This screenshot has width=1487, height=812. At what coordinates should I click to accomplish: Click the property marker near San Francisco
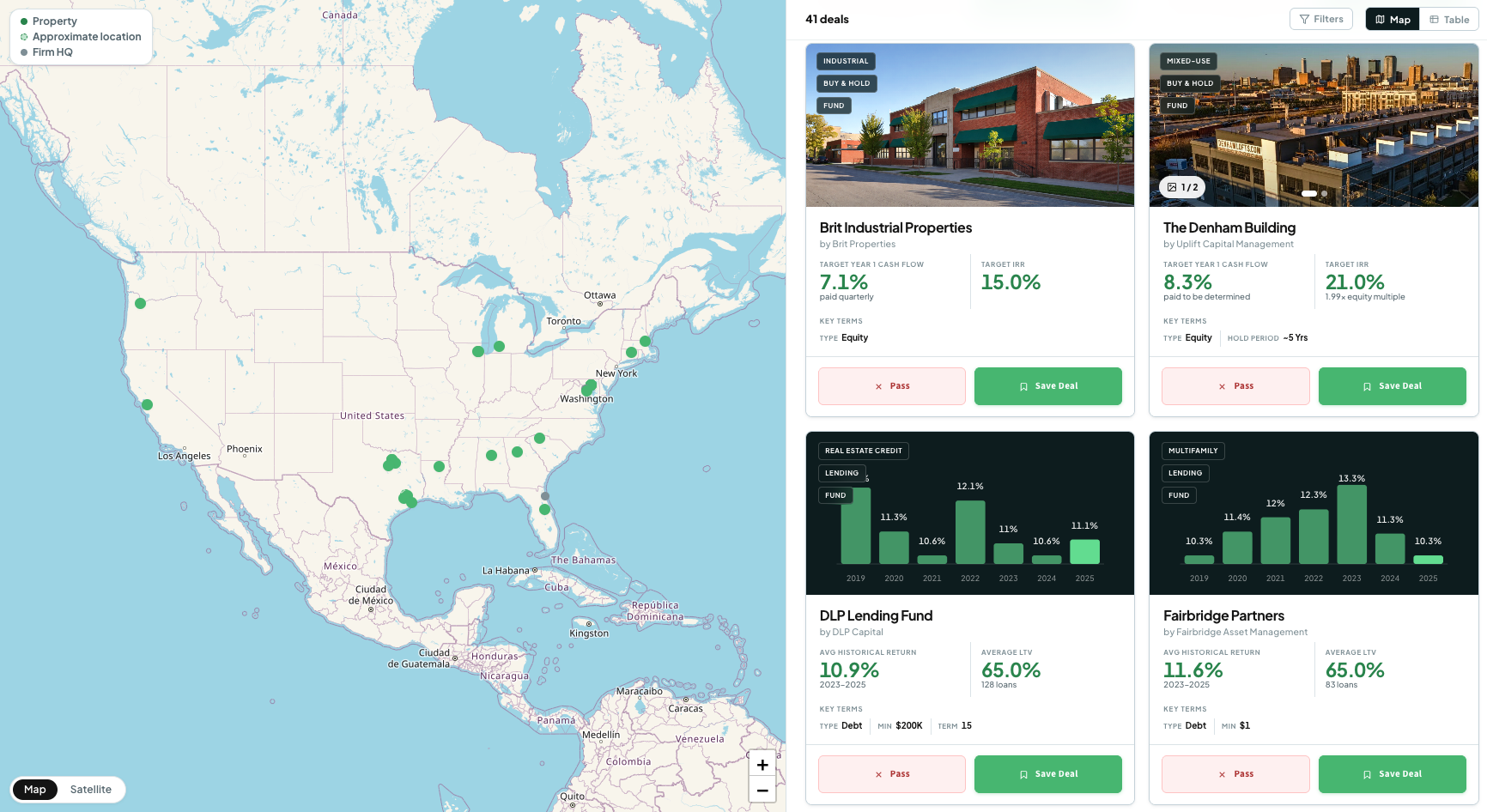coord(147,404)
